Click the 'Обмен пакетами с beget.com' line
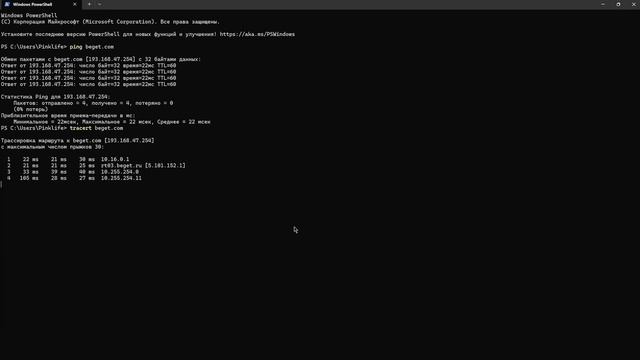This screenshot has width=640, height=360. tap(101, 59)
